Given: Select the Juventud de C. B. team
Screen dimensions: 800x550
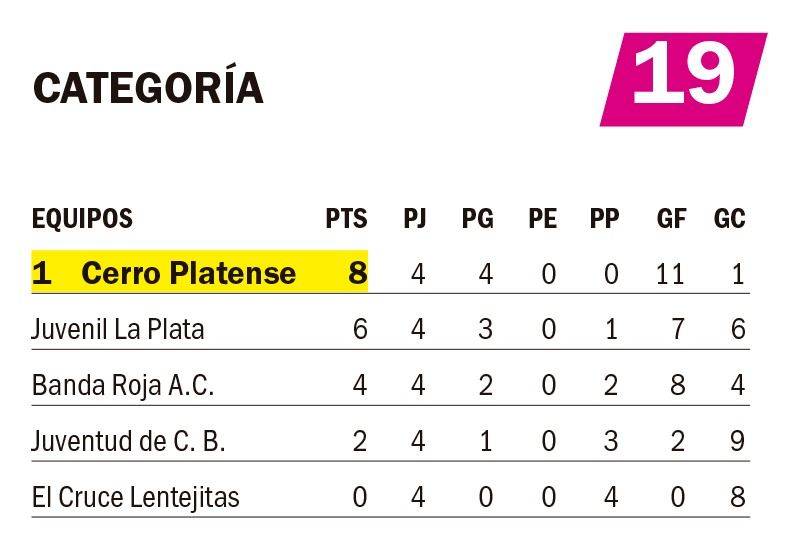Looking at the screenshot, I should click(129, 441).
